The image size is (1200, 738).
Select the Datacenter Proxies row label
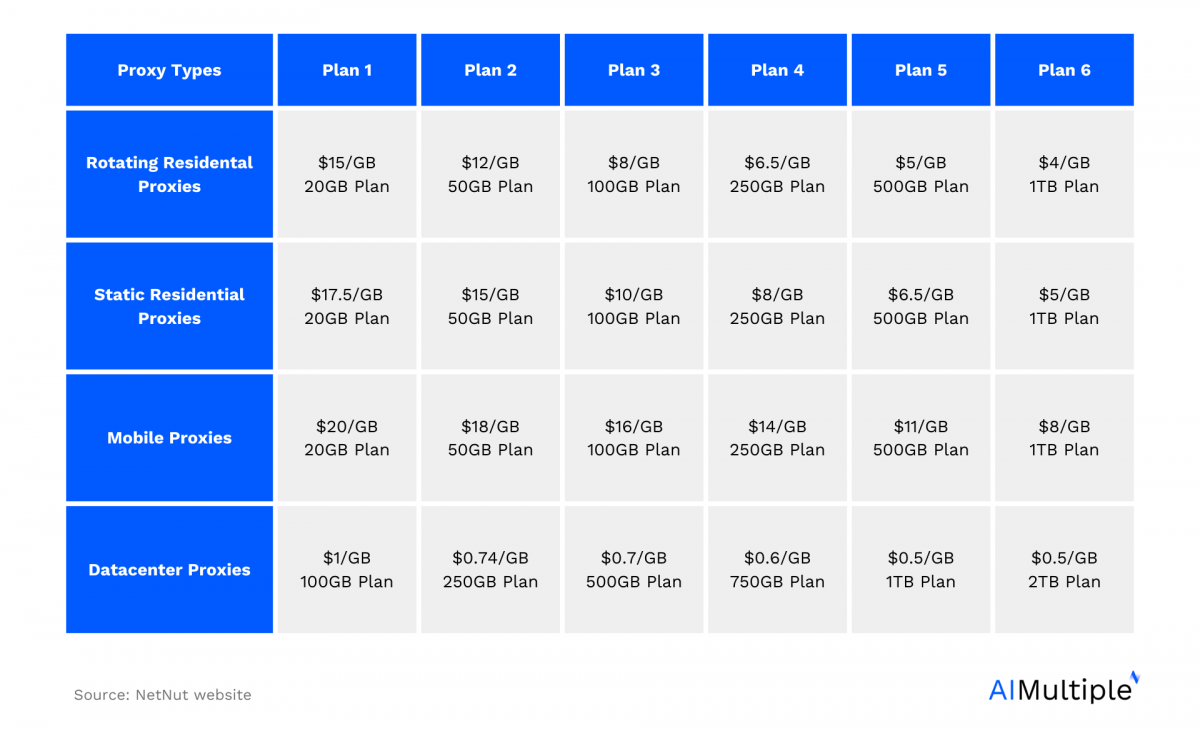[x=169, y=570]
